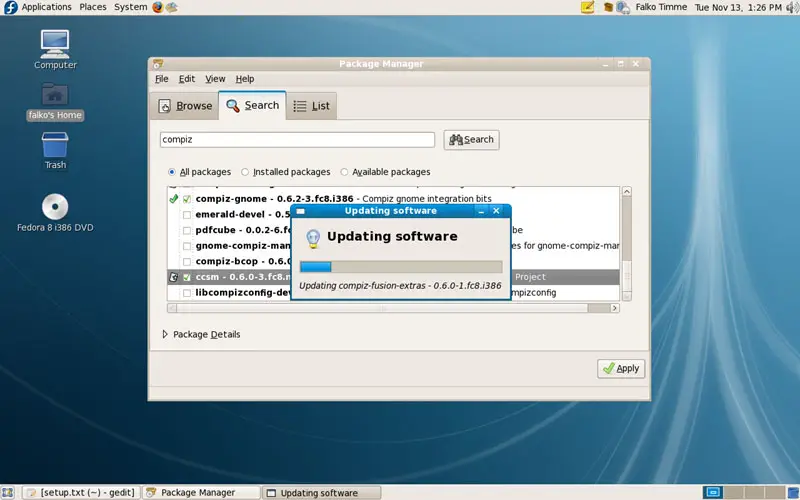Click the green installed checkmark beside compiz-gnome
This screenshot has width=800, height=500.
(x=173, y=198)
